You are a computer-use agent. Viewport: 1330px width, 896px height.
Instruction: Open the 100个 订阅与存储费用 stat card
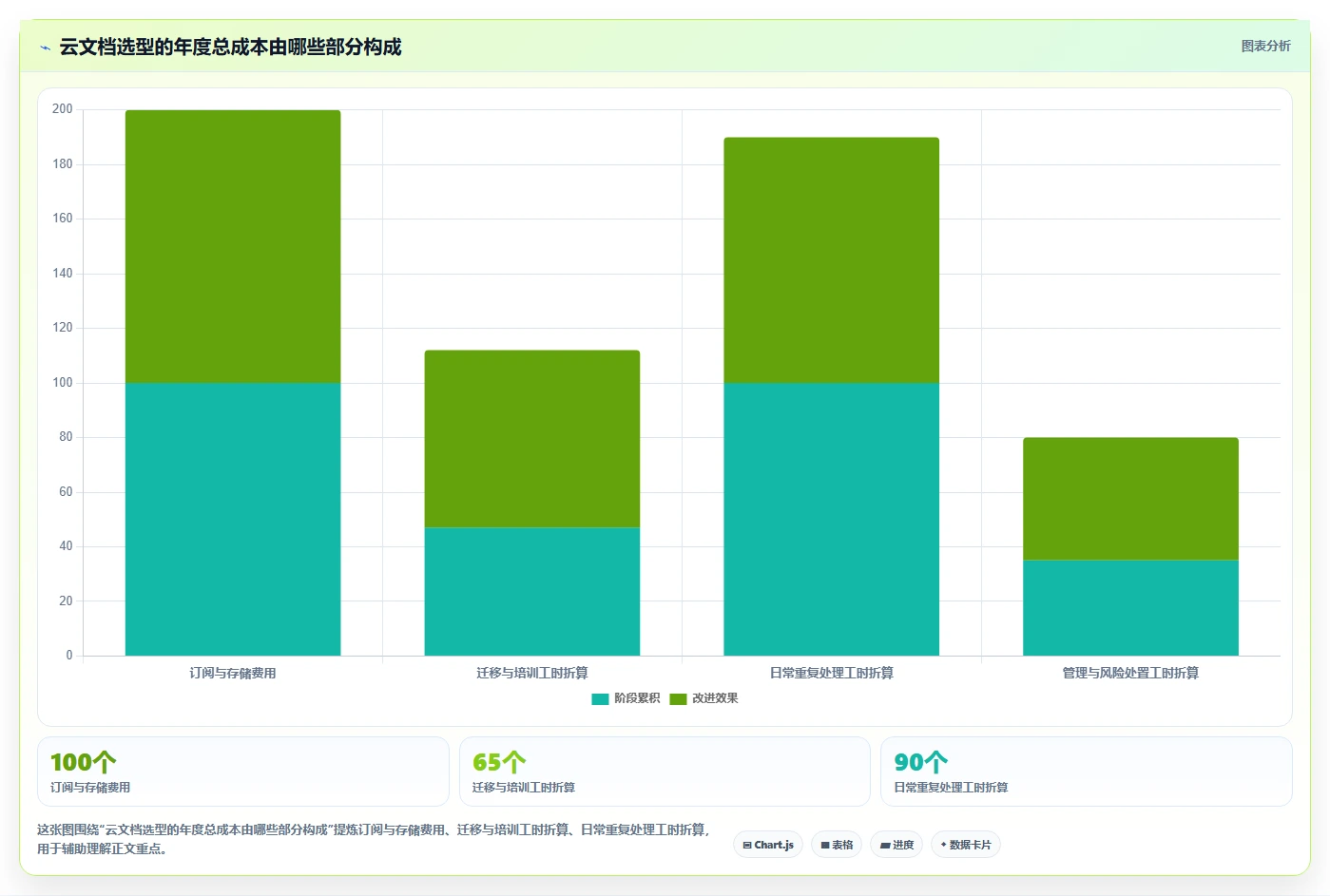click(243, 772)
